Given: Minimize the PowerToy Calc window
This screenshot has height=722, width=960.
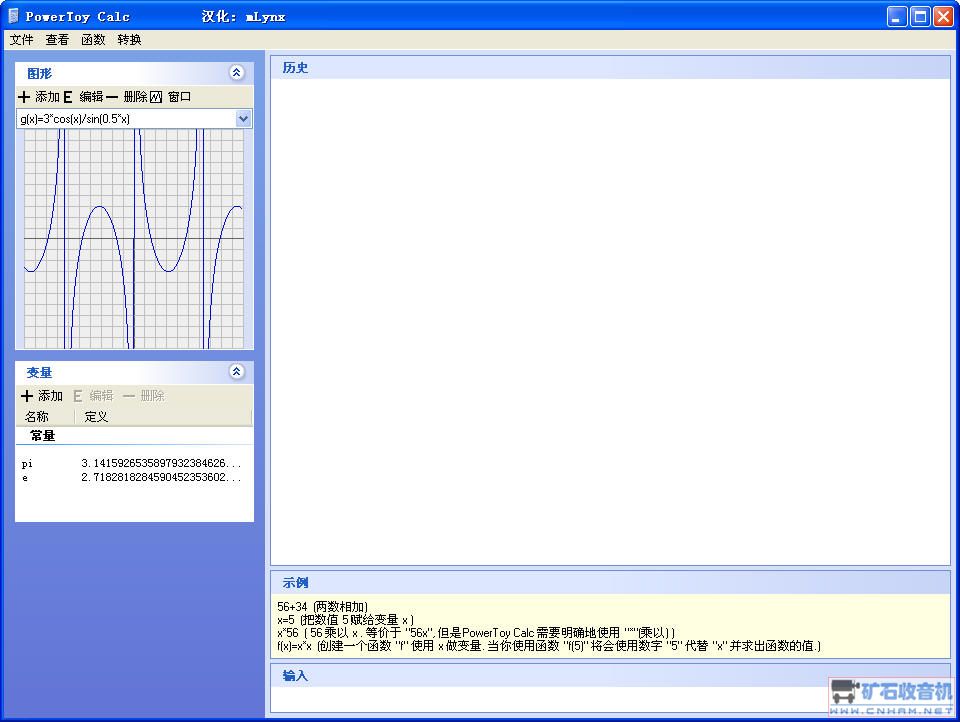Looking at the screenshot, I should [x=897, y=17].
